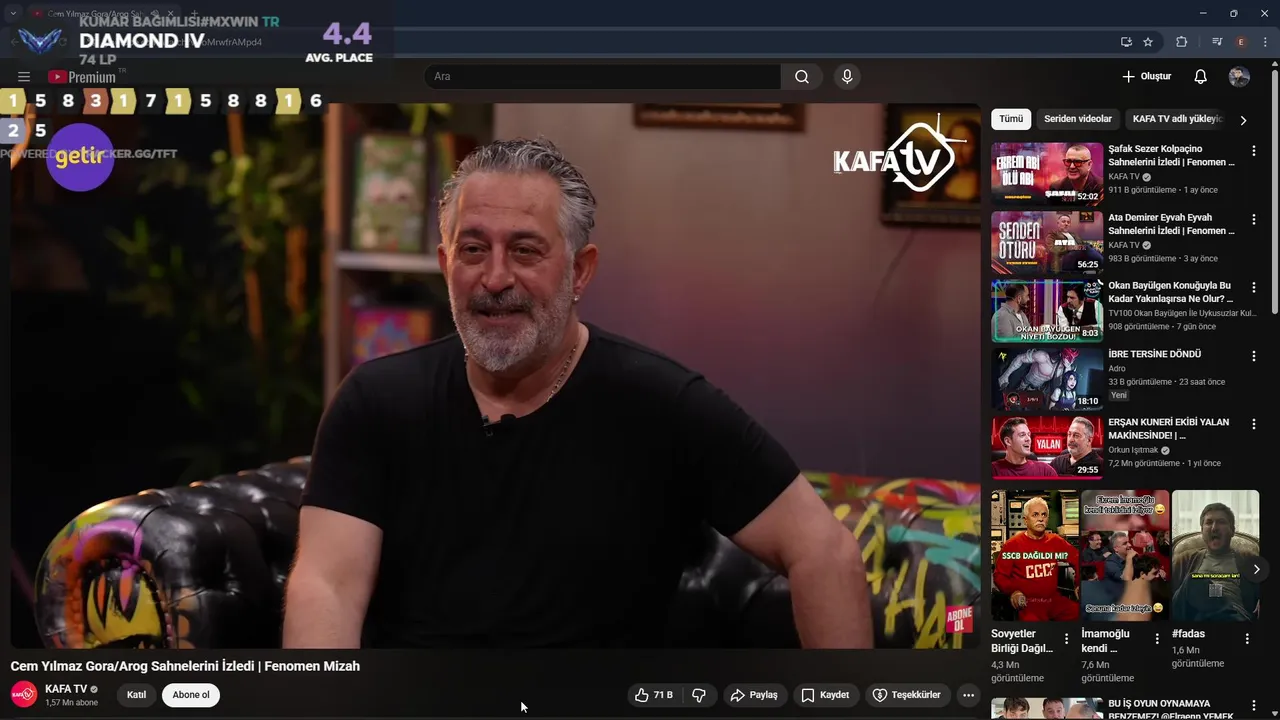Open the YouTube account avatar menu
1280x720 pixels.
1239,77
